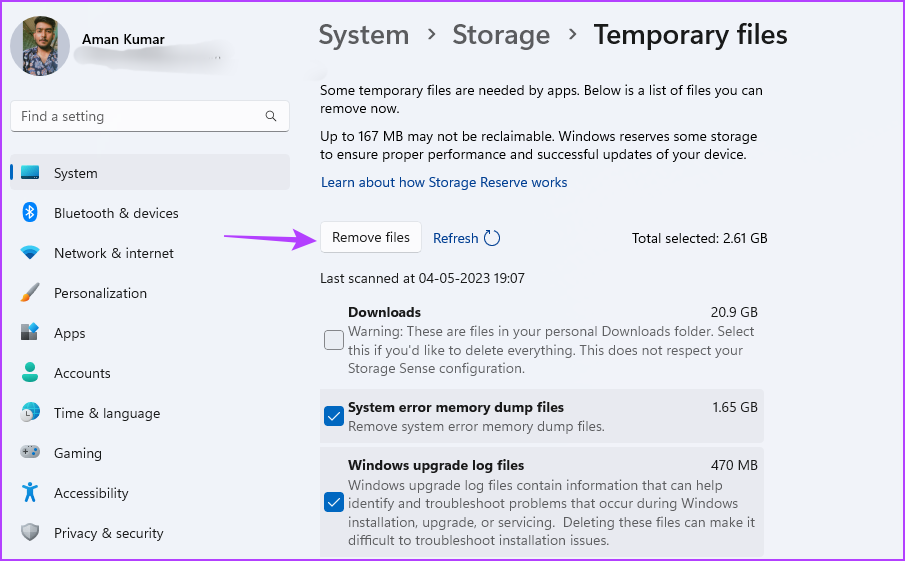
Task: Click the Remove files button
Action: 371,237
